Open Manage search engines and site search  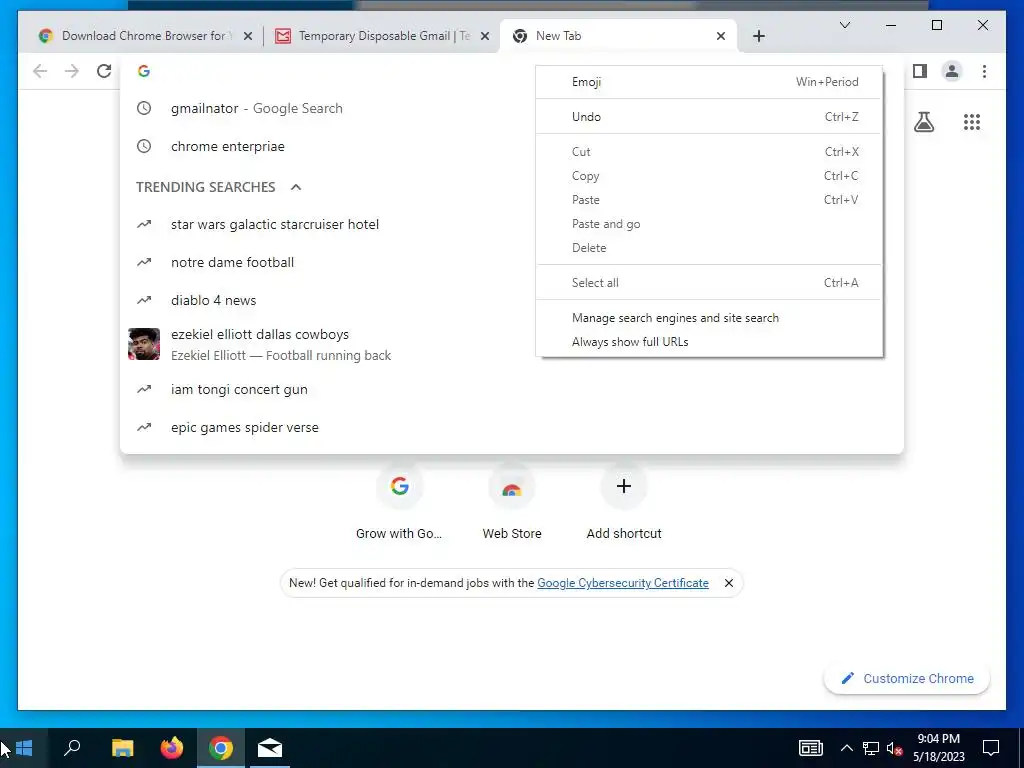point(709,318)
